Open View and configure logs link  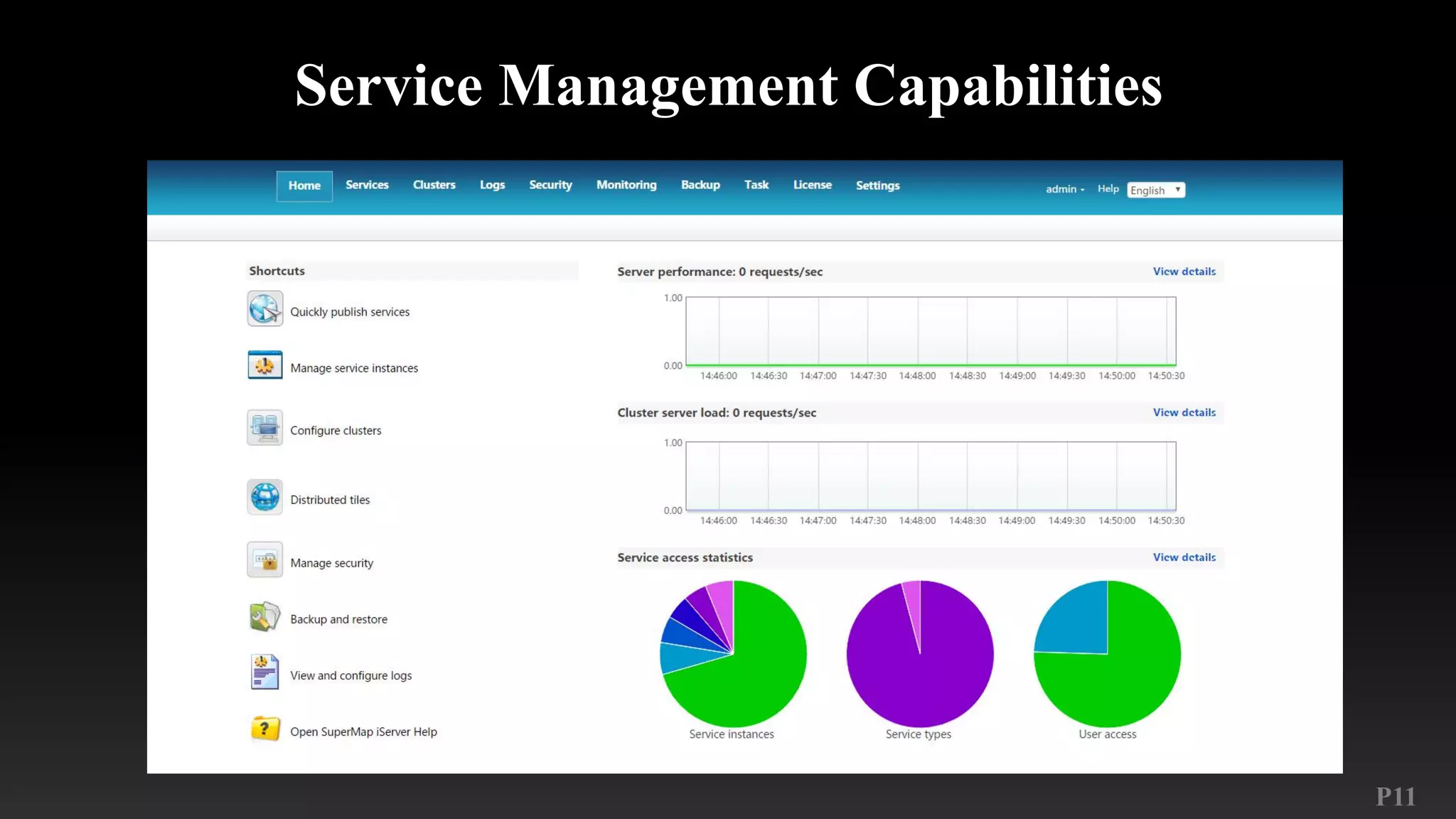350,675
